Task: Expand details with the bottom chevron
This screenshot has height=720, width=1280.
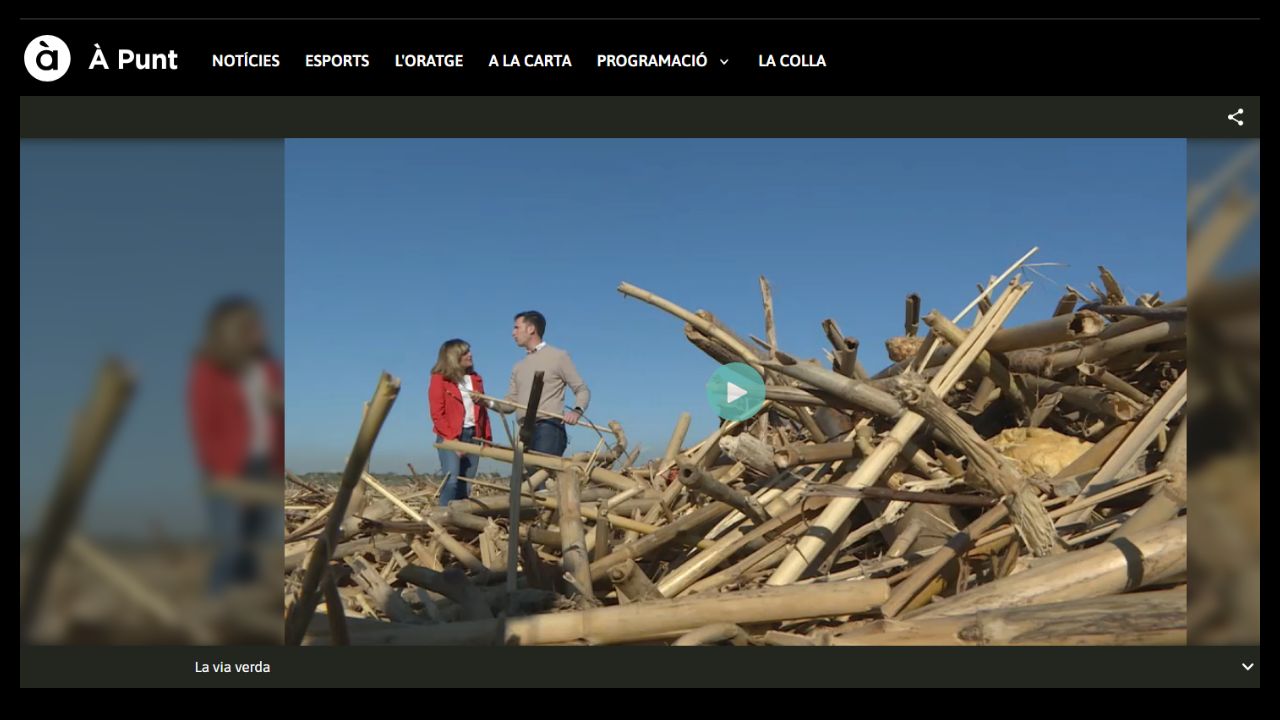Action: 1248,667
